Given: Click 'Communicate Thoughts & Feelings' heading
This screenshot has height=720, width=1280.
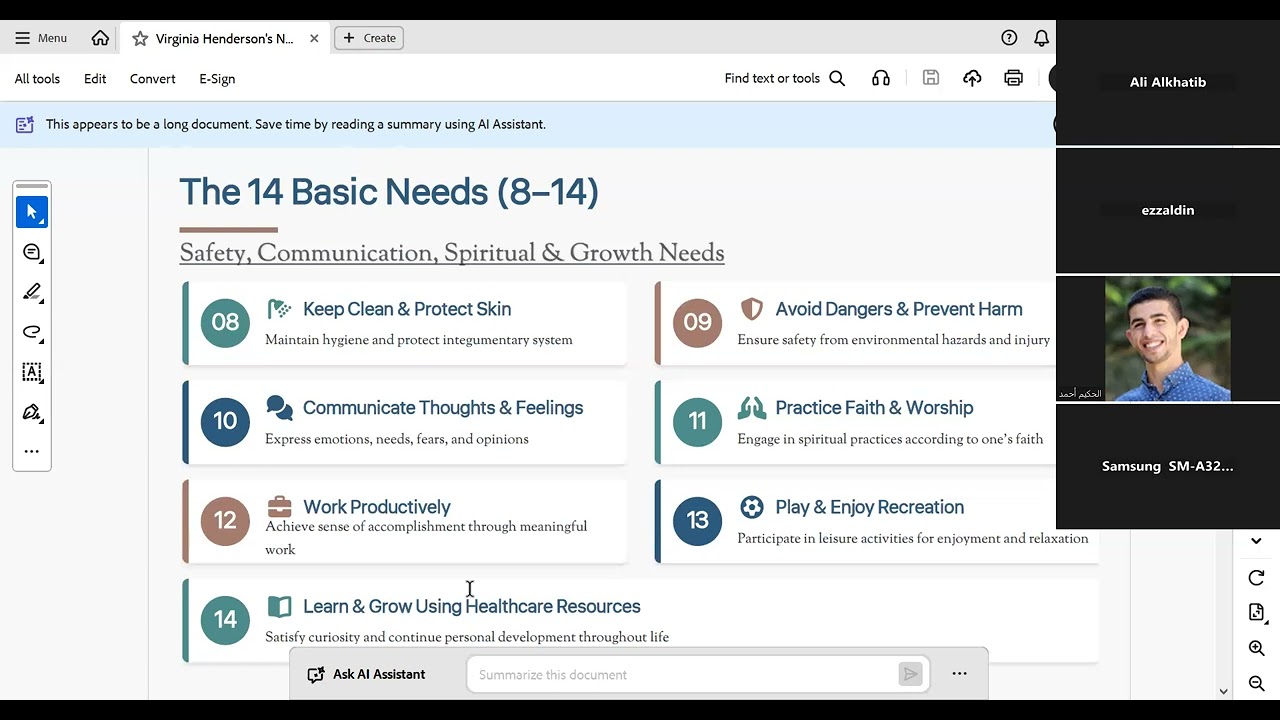Looking at the screenshot, I should [443, 408].
